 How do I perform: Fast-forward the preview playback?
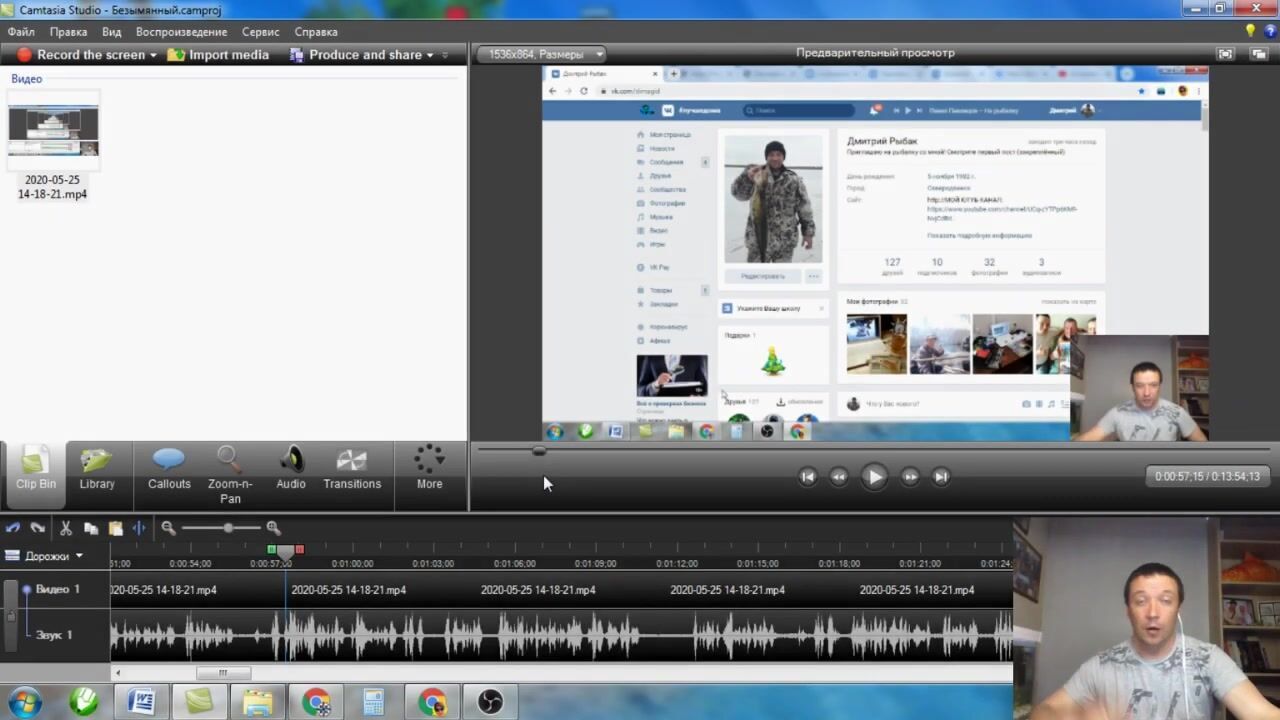tap(910, 477)
